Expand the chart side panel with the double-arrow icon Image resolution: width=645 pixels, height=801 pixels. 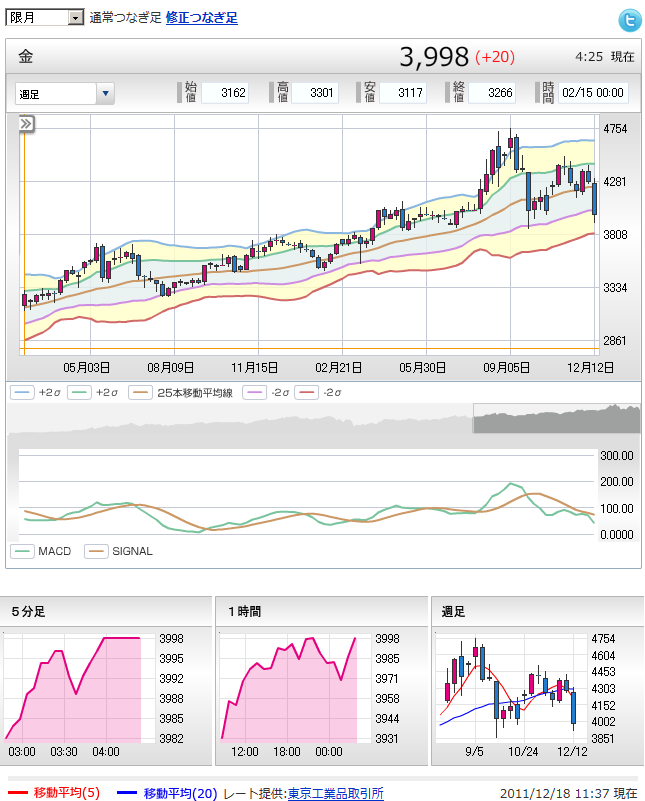27,124
